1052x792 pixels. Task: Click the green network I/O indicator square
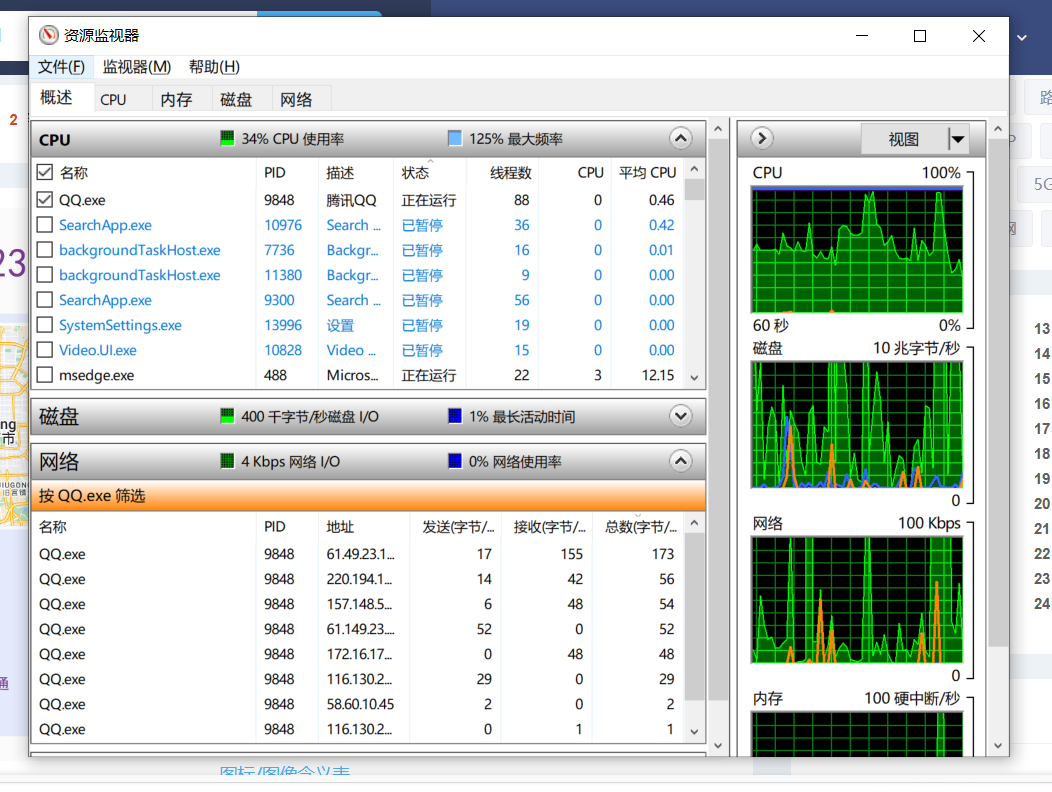[227, 461]
